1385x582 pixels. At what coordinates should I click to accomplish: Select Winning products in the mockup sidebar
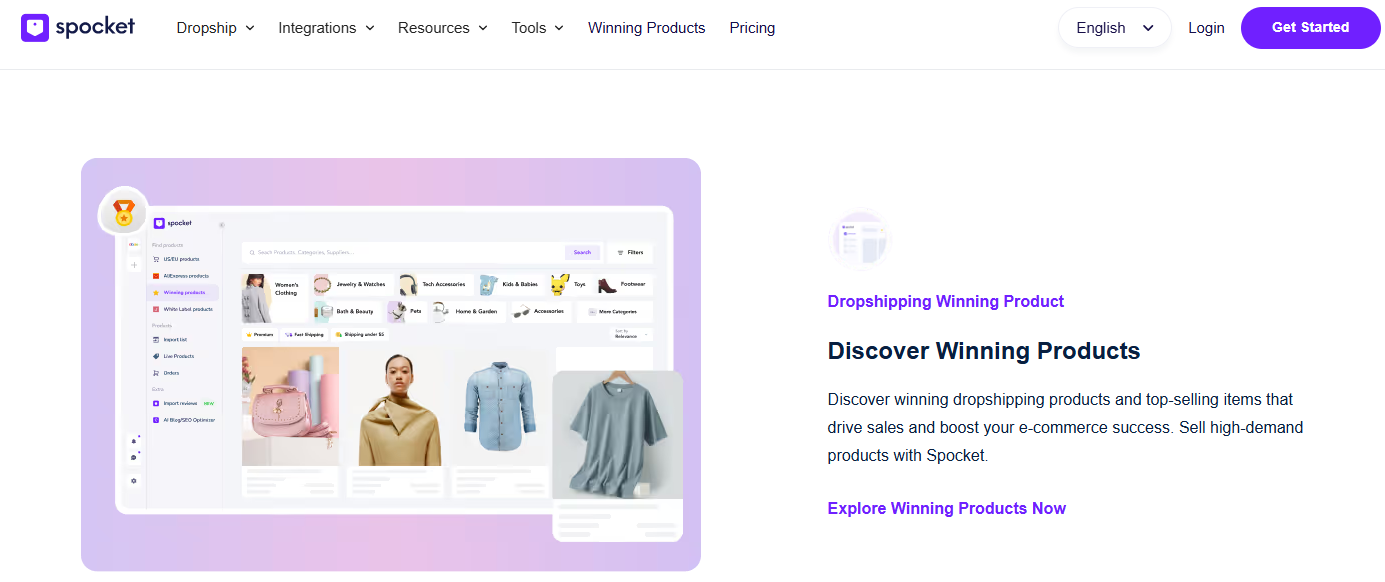point(182,292)
